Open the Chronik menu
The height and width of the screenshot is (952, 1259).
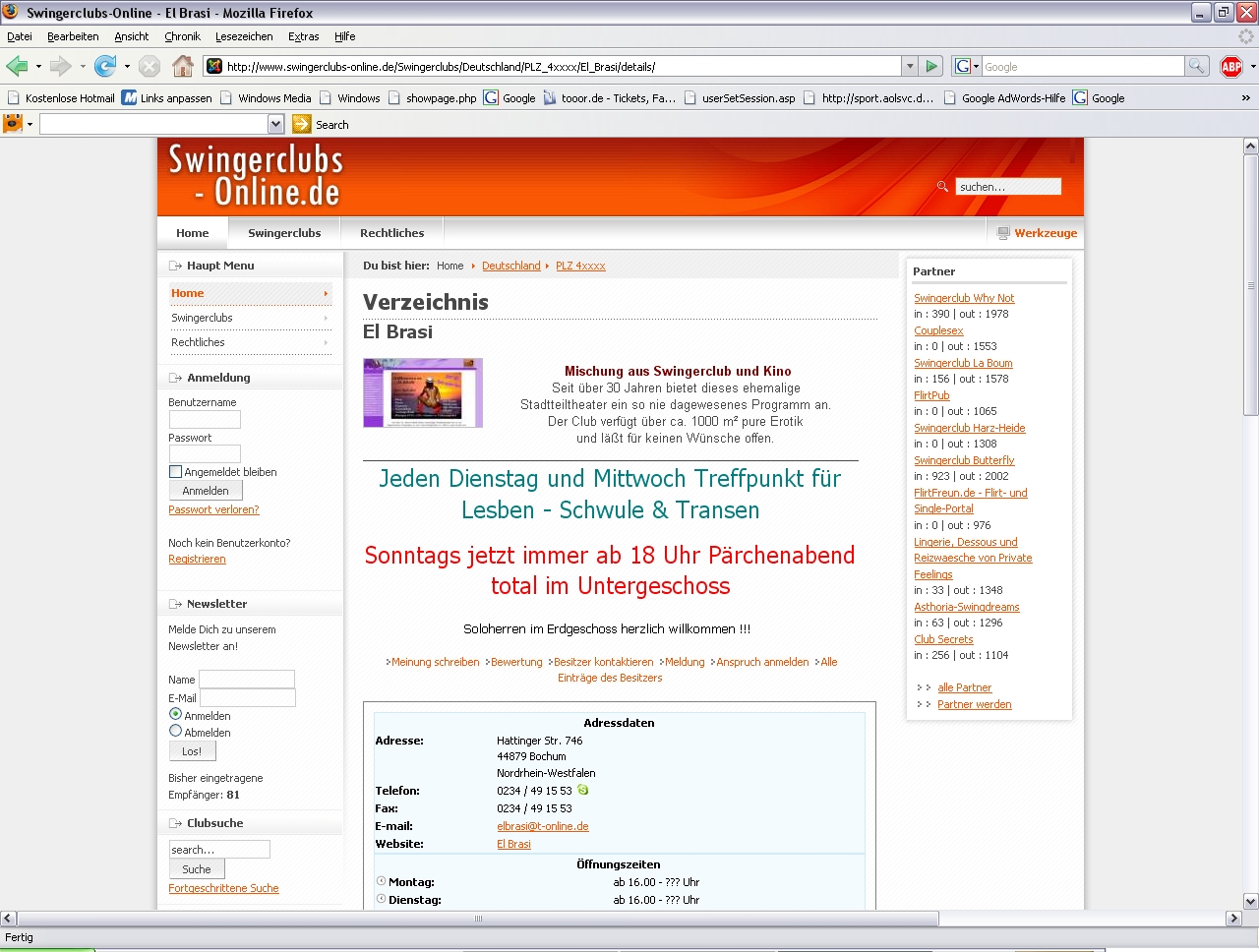[x=182, y=36]
